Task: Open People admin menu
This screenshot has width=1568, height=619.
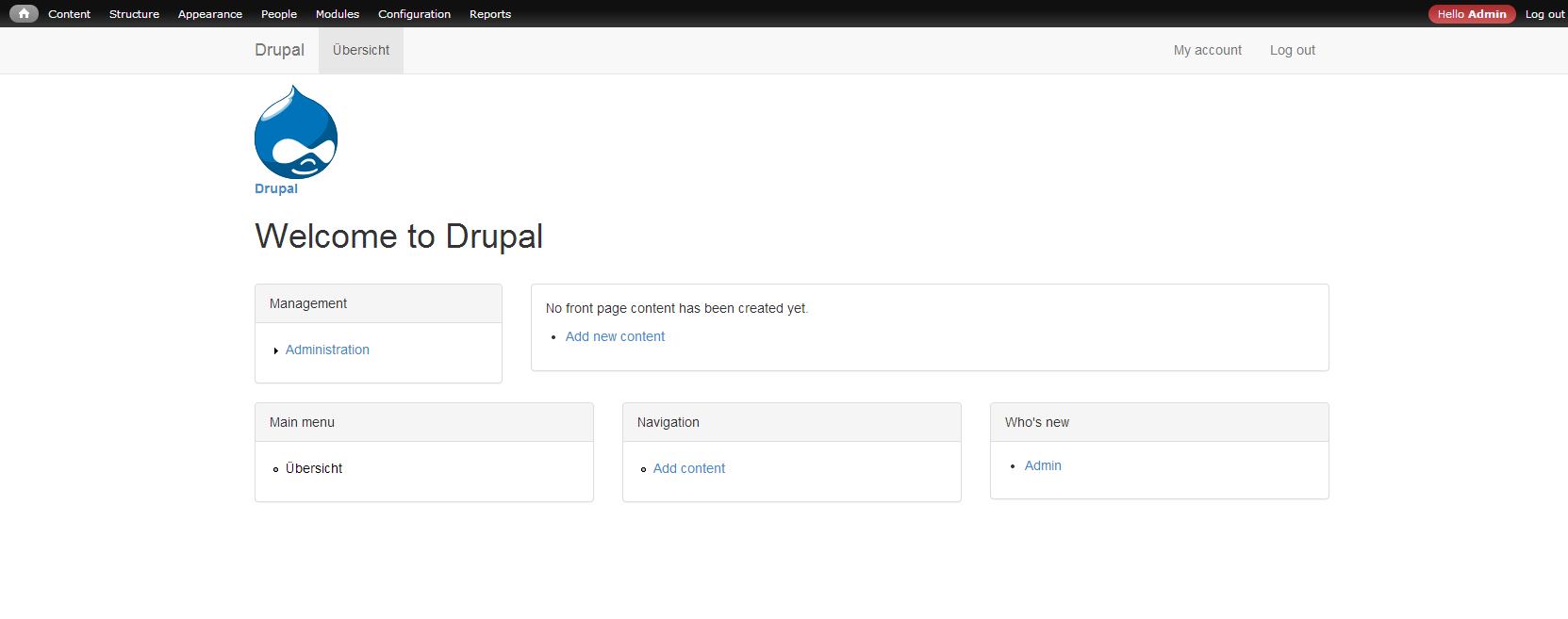Action: point(279,14)
